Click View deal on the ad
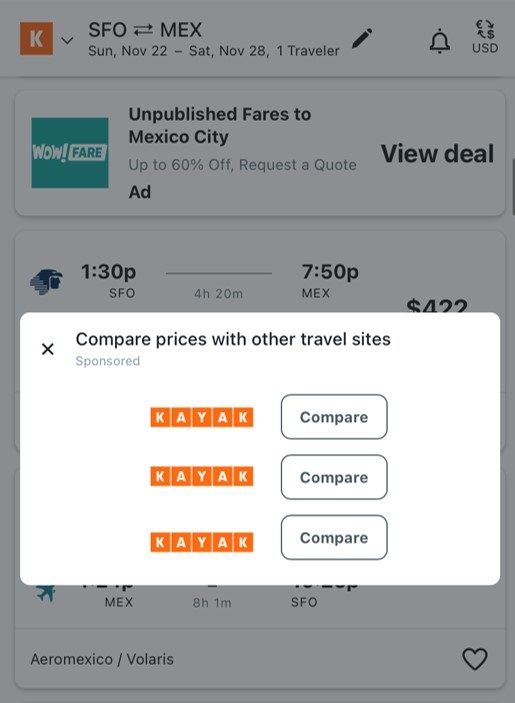515x703 pixels. click(x=437, y=154)
